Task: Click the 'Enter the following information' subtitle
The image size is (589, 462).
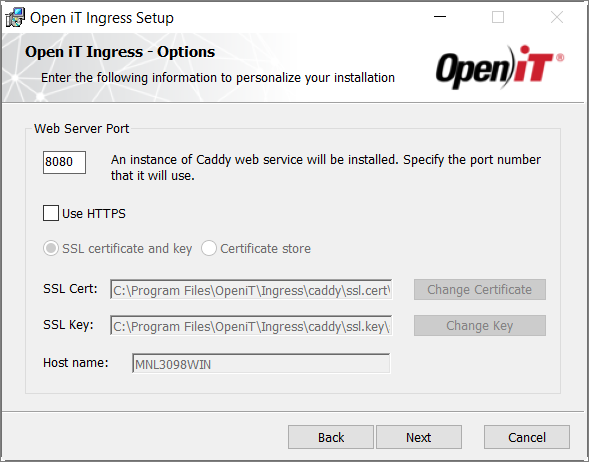Action: [x=218, y=78]
